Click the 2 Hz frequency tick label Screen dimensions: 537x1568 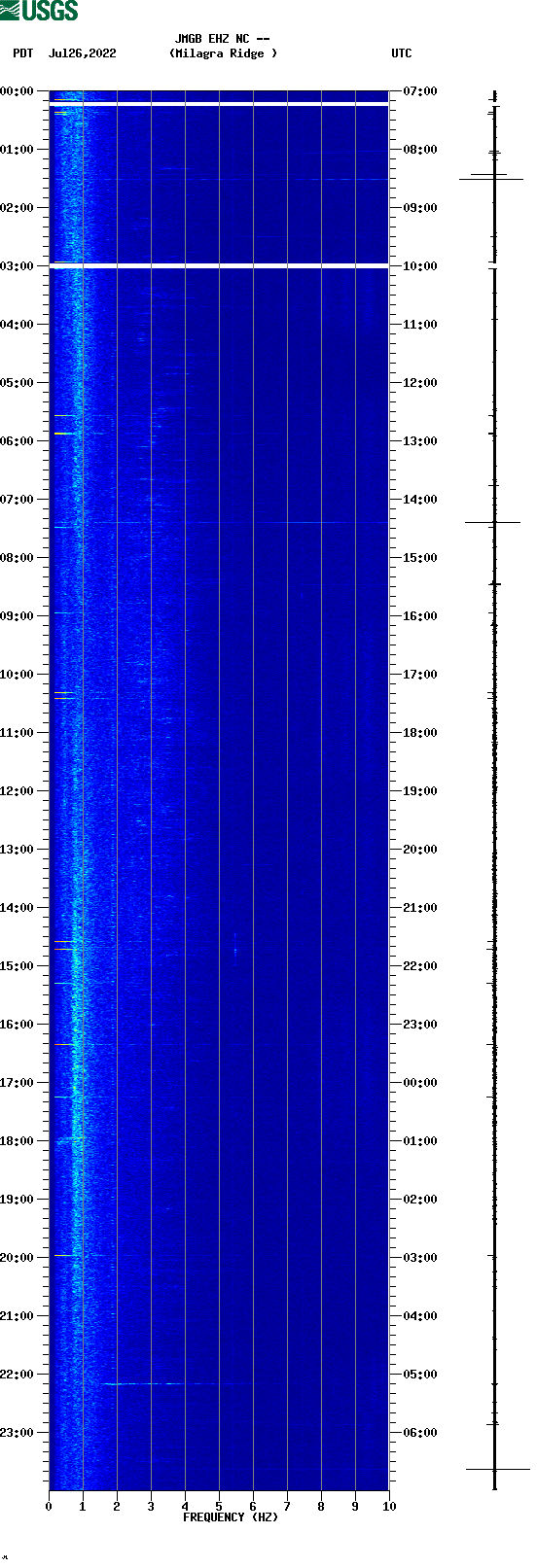117,1507
